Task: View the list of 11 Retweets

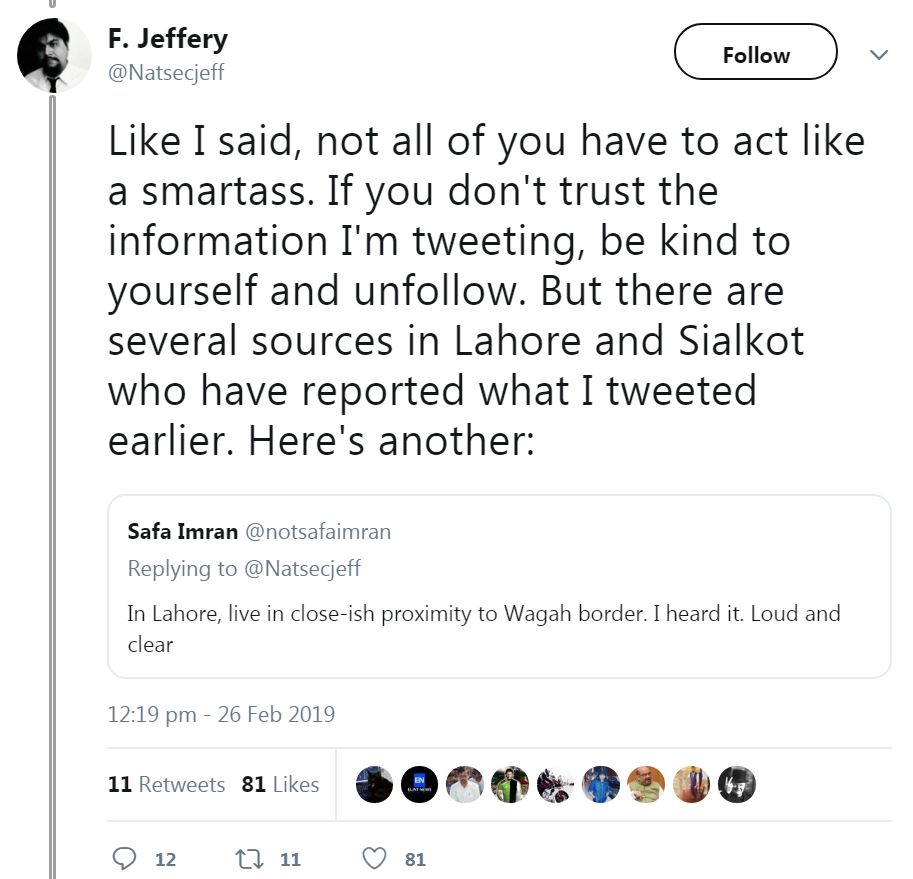Action: click(166, 785)
